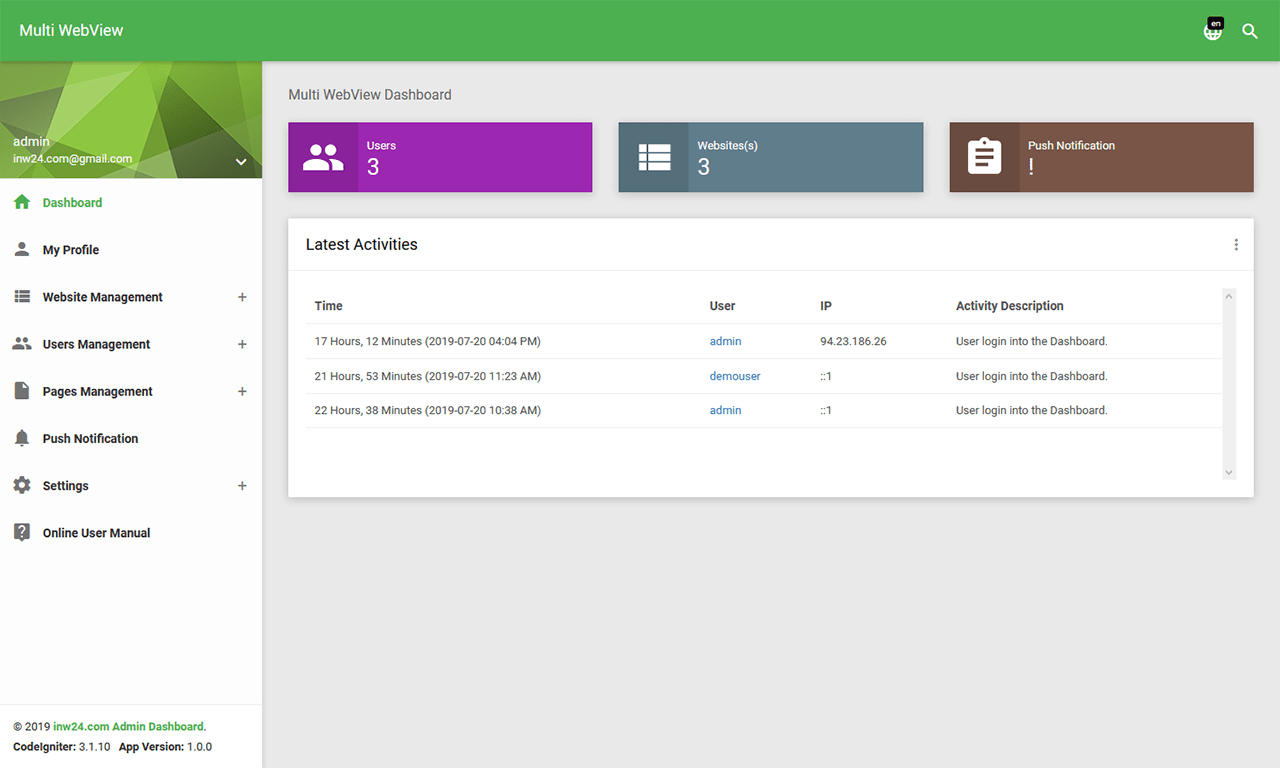Click the Users Management people icon
Image resolution: width=1280 pixels, height=768 pixels.
[22, 343]
